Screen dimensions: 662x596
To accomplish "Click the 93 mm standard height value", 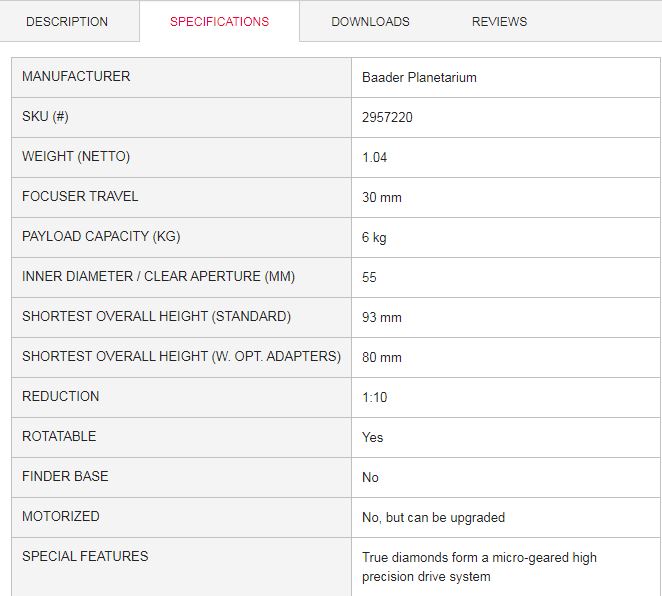I will [382, 317].
